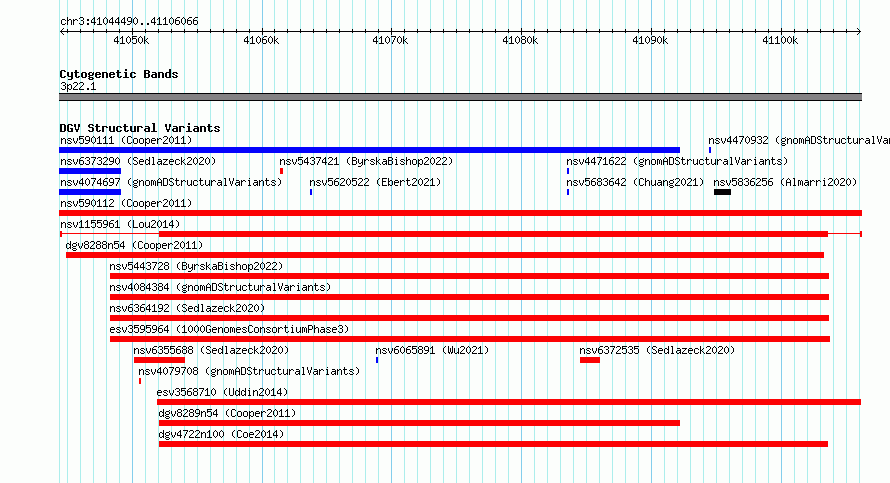Click the Cytogenetic Bands track title
The height and width of the screenshot is (483, 890).
(119, 74)
